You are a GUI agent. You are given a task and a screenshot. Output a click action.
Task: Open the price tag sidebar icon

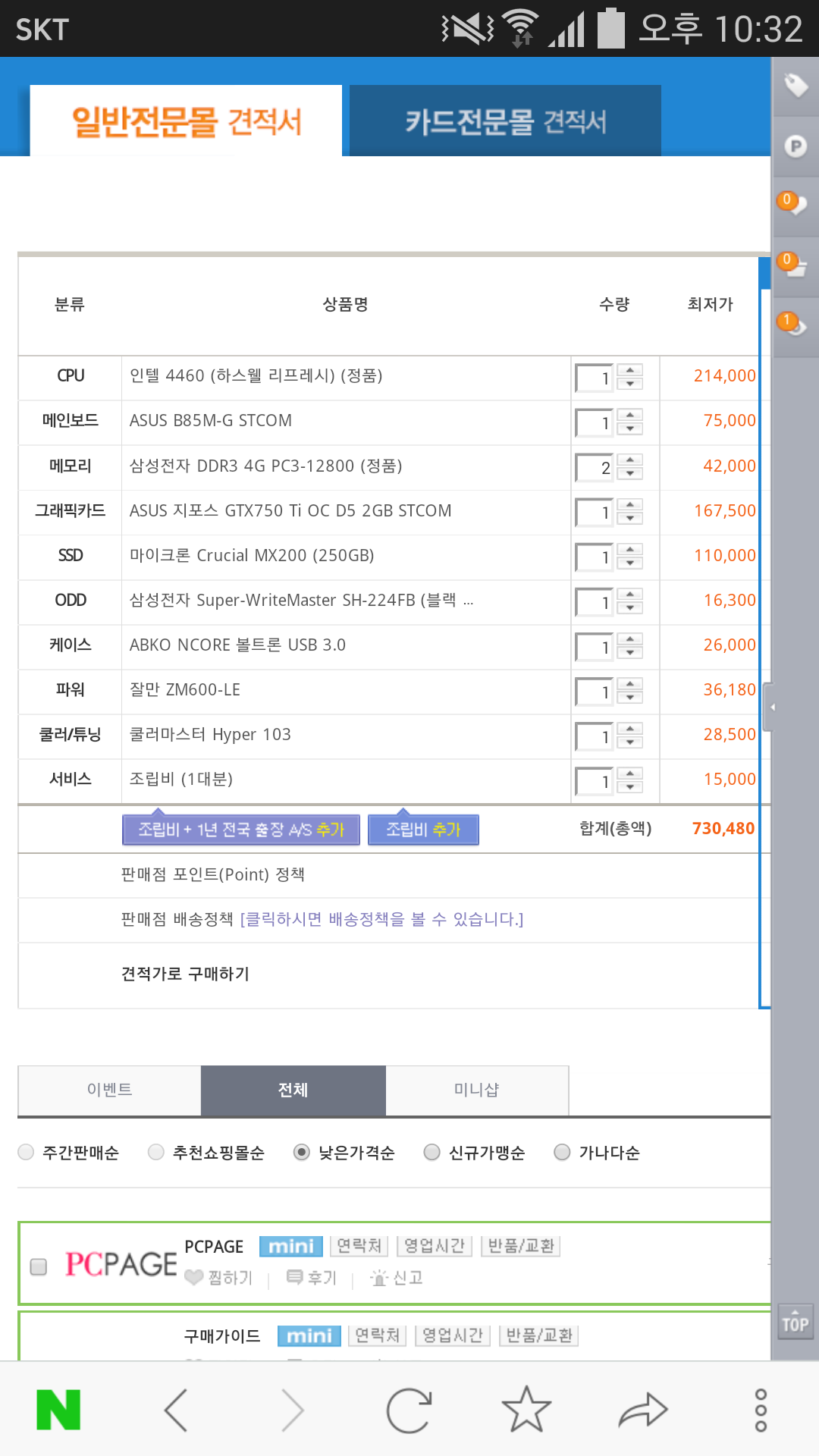click(795, 86)
